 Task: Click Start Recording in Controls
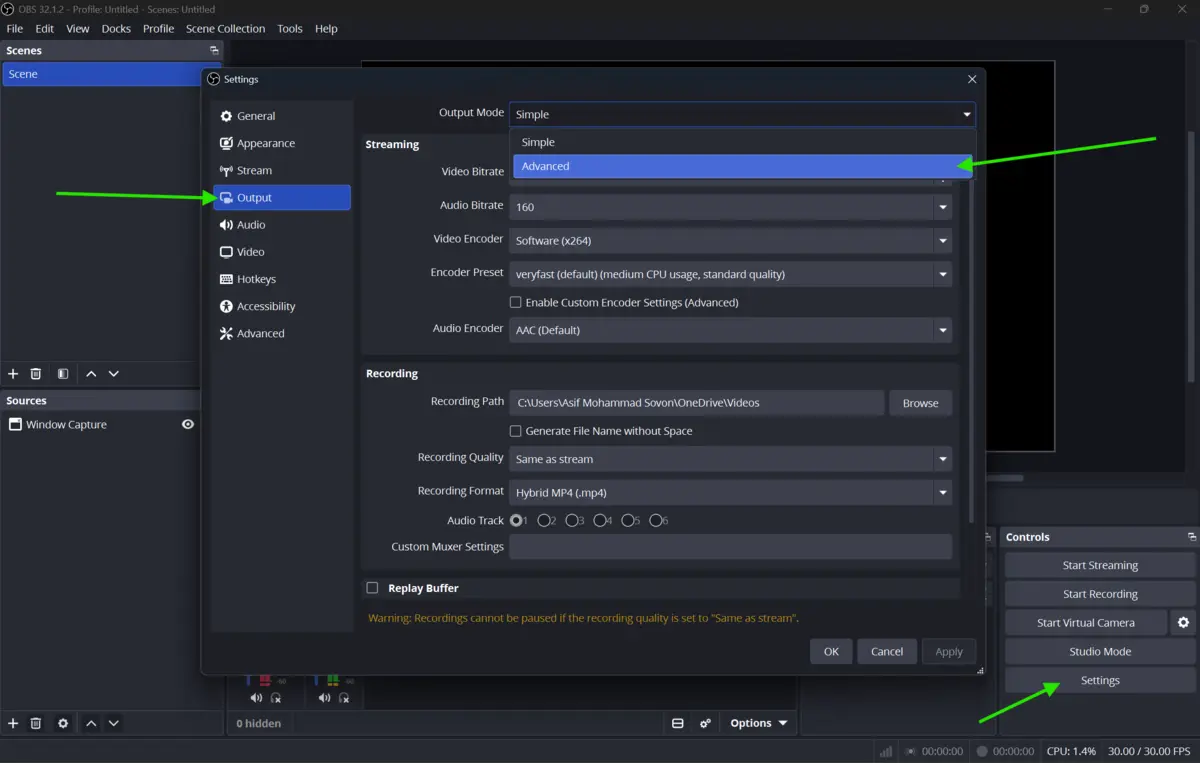[1100, 594]
